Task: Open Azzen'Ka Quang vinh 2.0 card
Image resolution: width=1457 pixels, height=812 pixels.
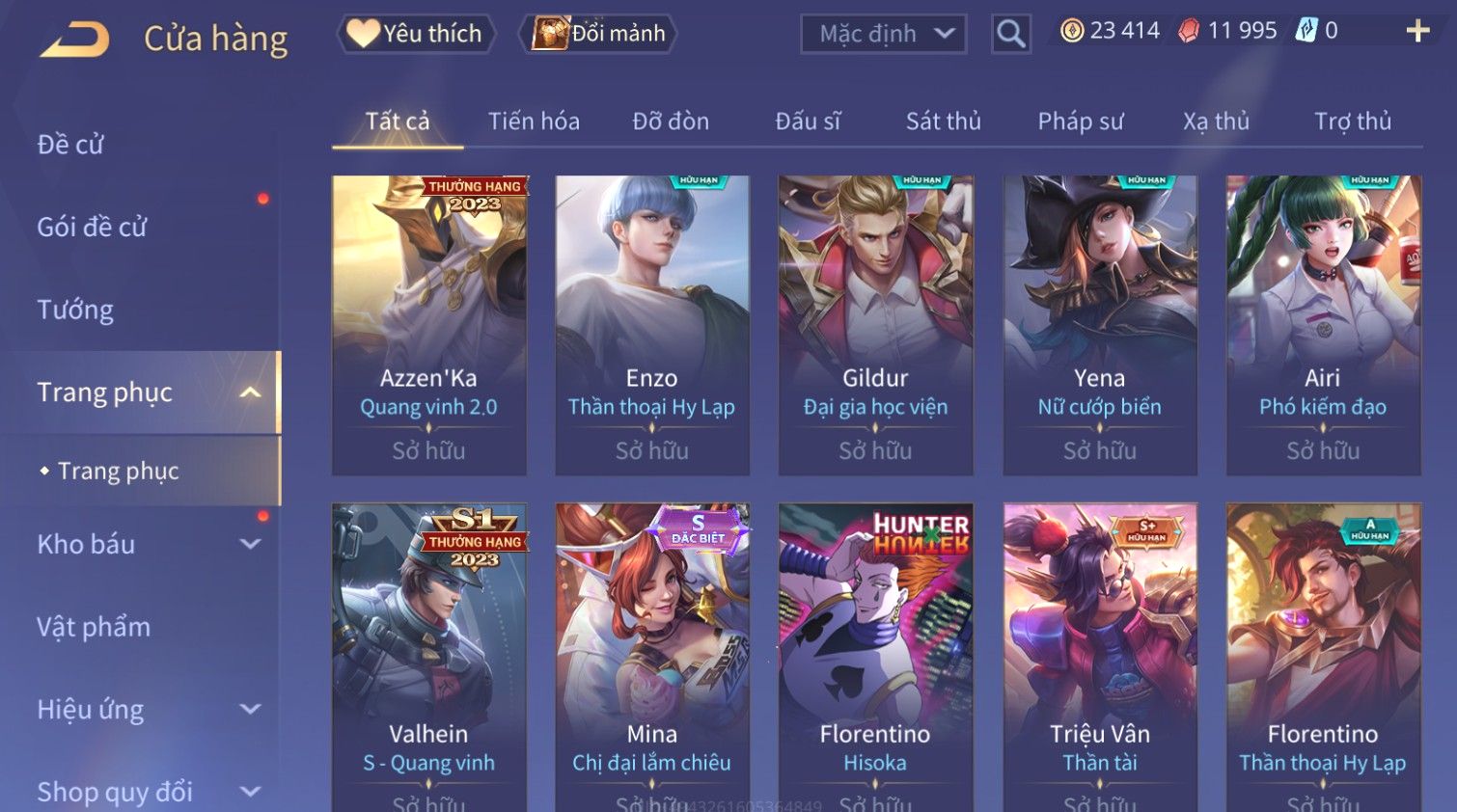Action: (x=429, y=325)
